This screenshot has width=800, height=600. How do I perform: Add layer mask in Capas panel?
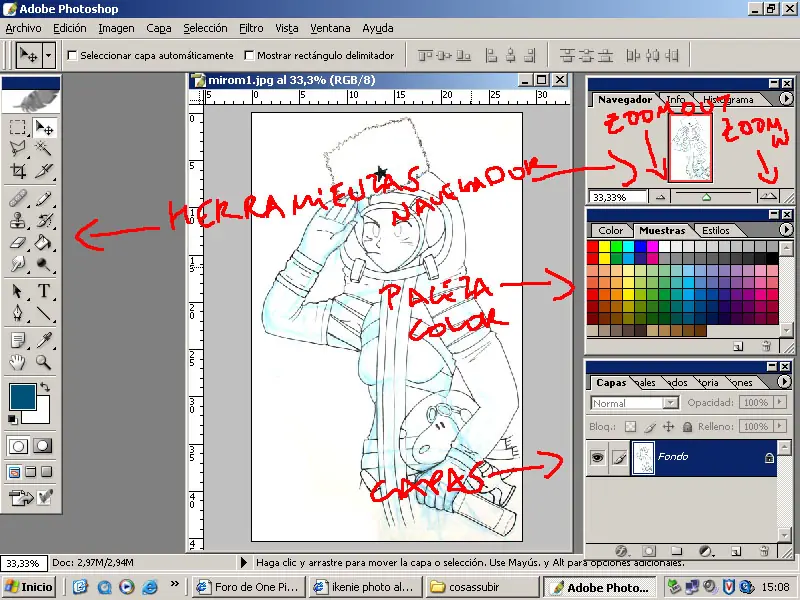(x=648, y=551)
